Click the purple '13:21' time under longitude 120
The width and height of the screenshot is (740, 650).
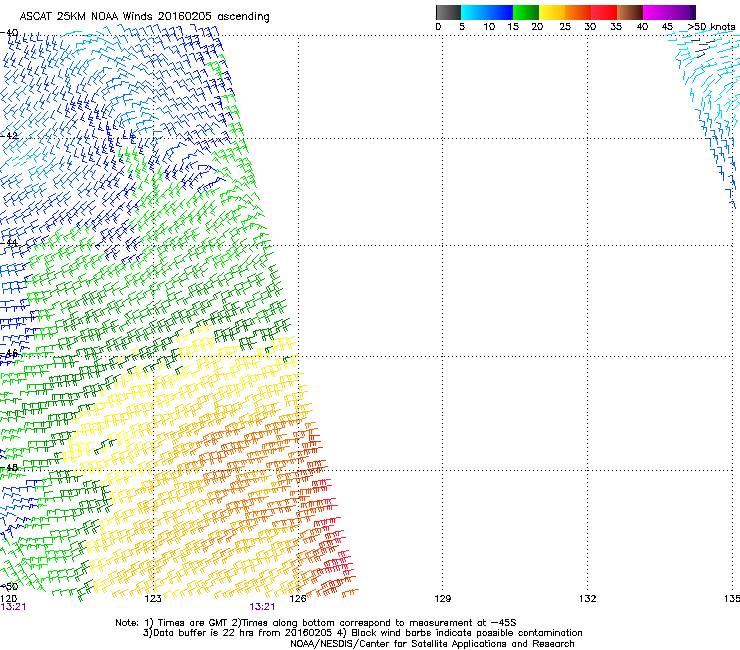coord(13,607)
